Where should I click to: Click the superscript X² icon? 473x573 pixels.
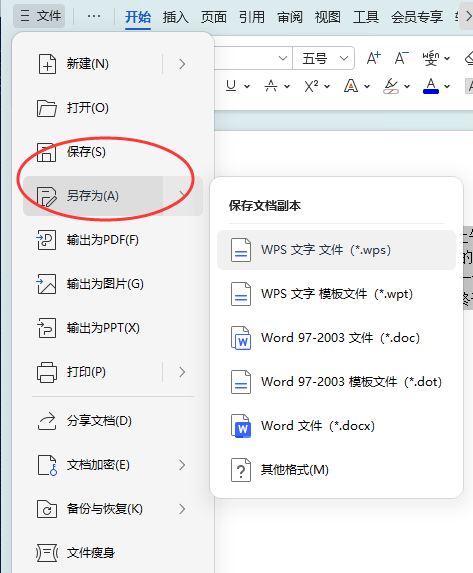click(x=311, y=86)
